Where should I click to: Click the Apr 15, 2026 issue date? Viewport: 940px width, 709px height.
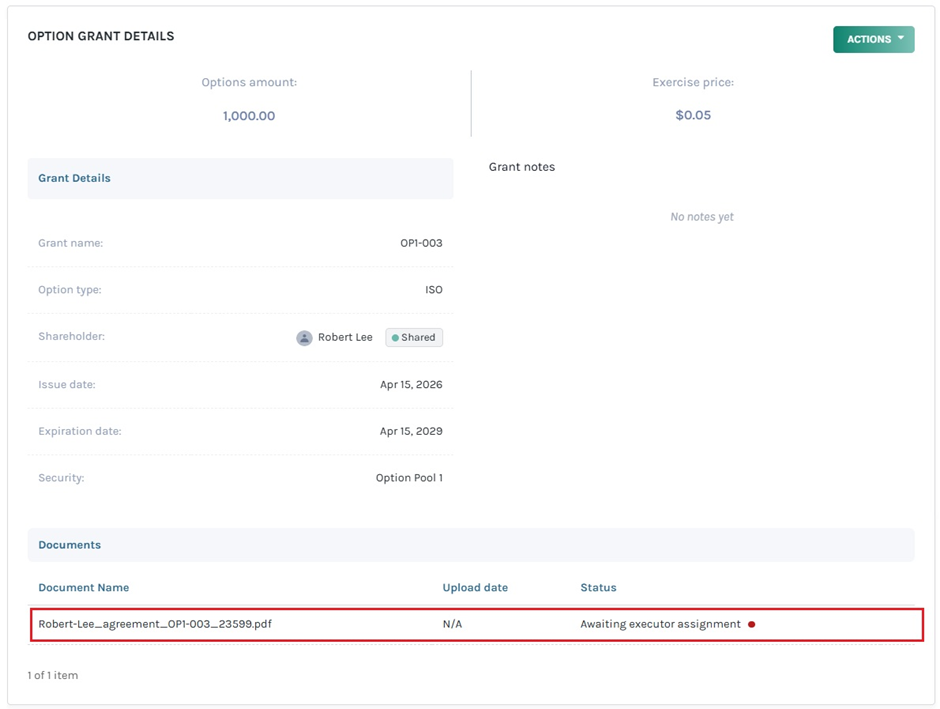pos(411,384)
